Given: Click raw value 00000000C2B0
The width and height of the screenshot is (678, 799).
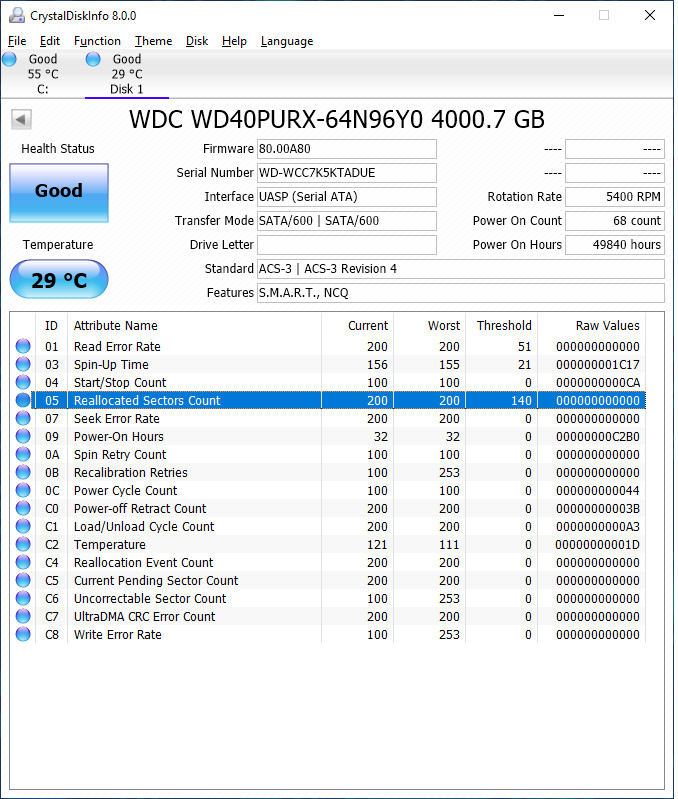Looking at the screenshot, I should pyautogui.click(x=598, y=437).
